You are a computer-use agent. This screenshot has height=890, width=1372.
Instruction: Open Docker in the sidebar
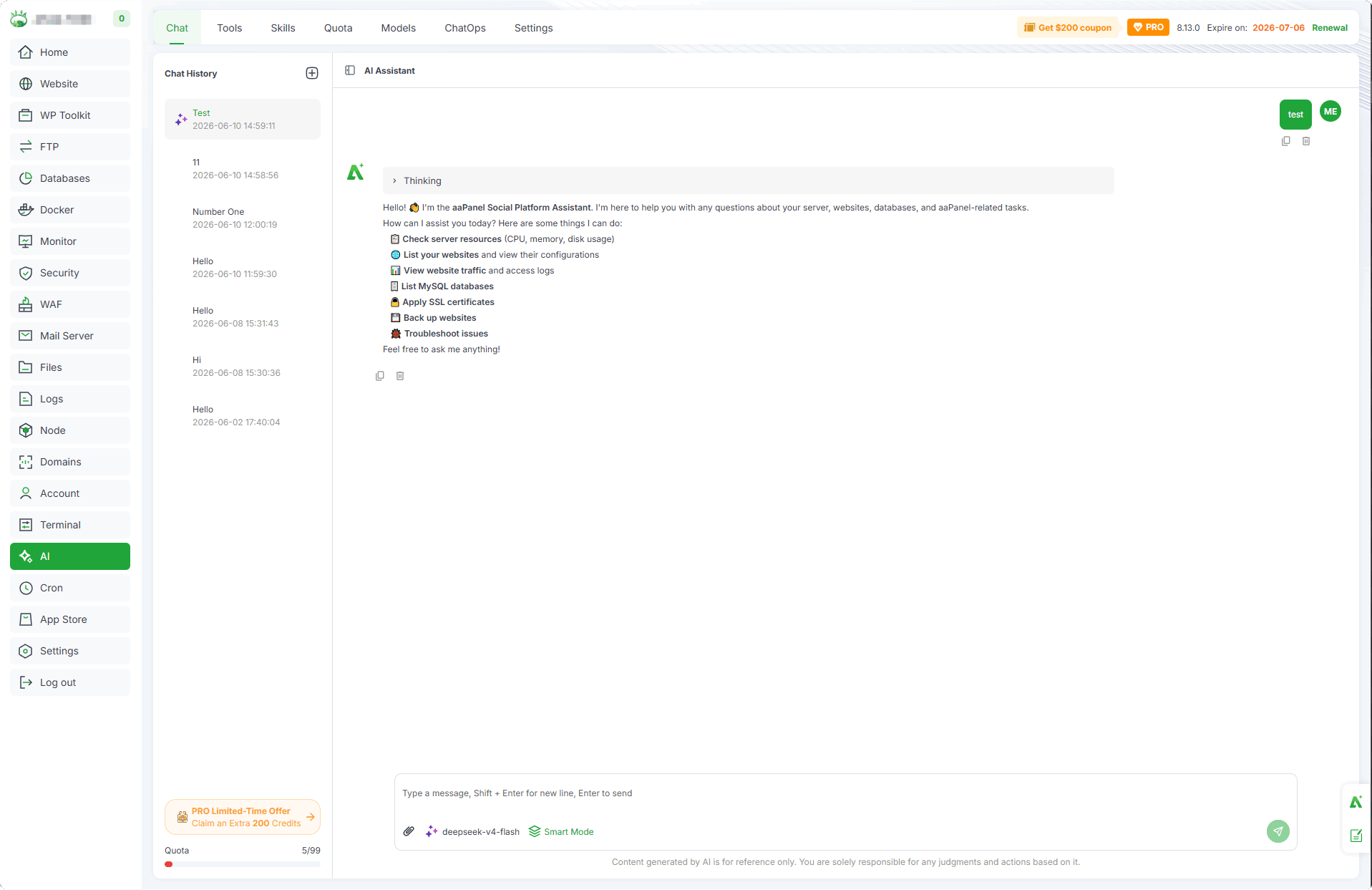point(70,210)
